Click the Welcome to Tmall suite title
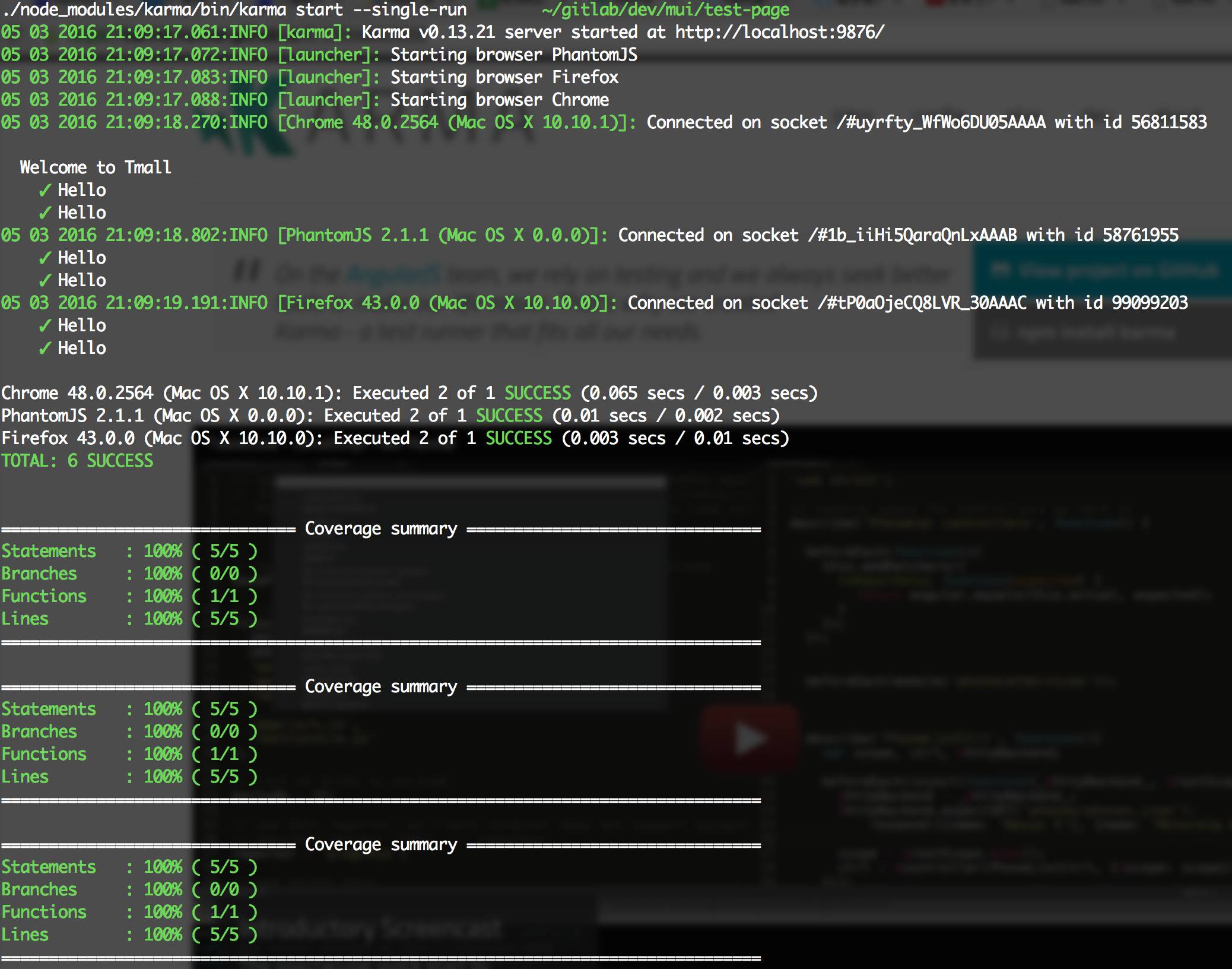Screen dimensions: 1232x969 pos(95,167)
